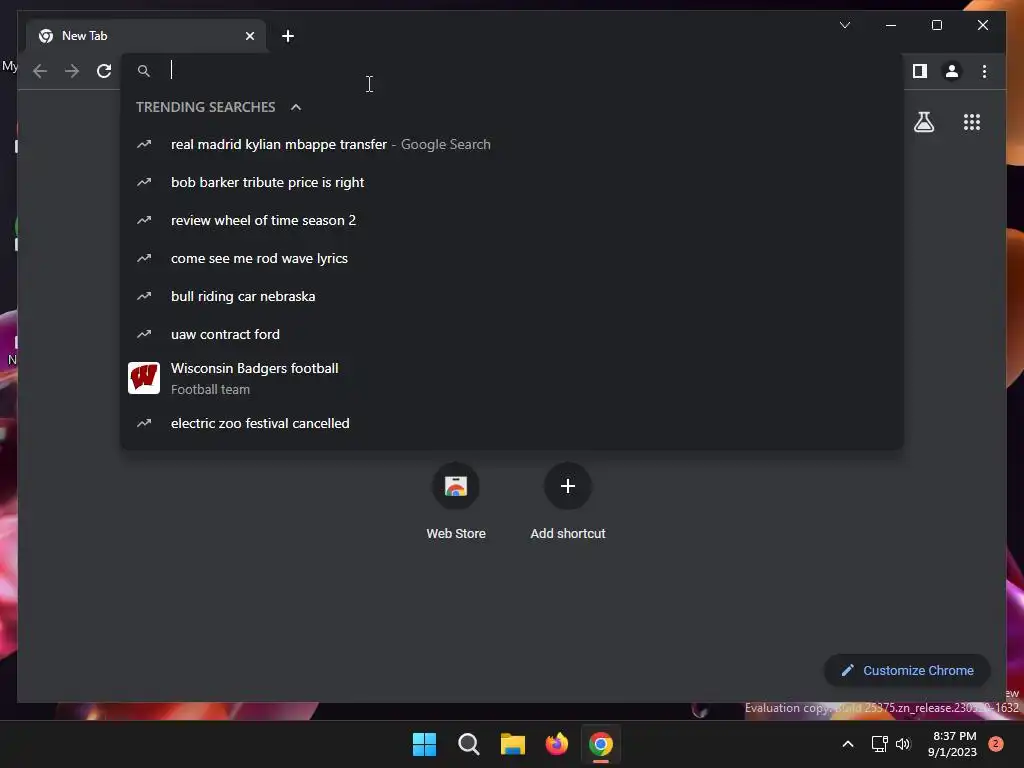Select the New Tab tab

pos(146,36)
